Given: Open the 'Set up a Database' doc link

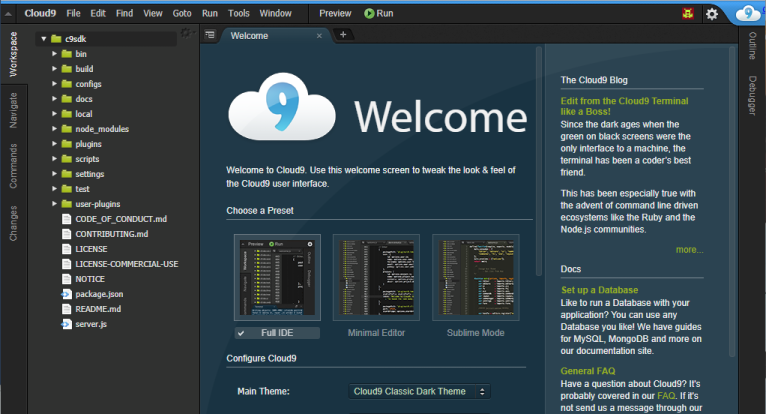Looking at the screenshot, I should [599, 290].
